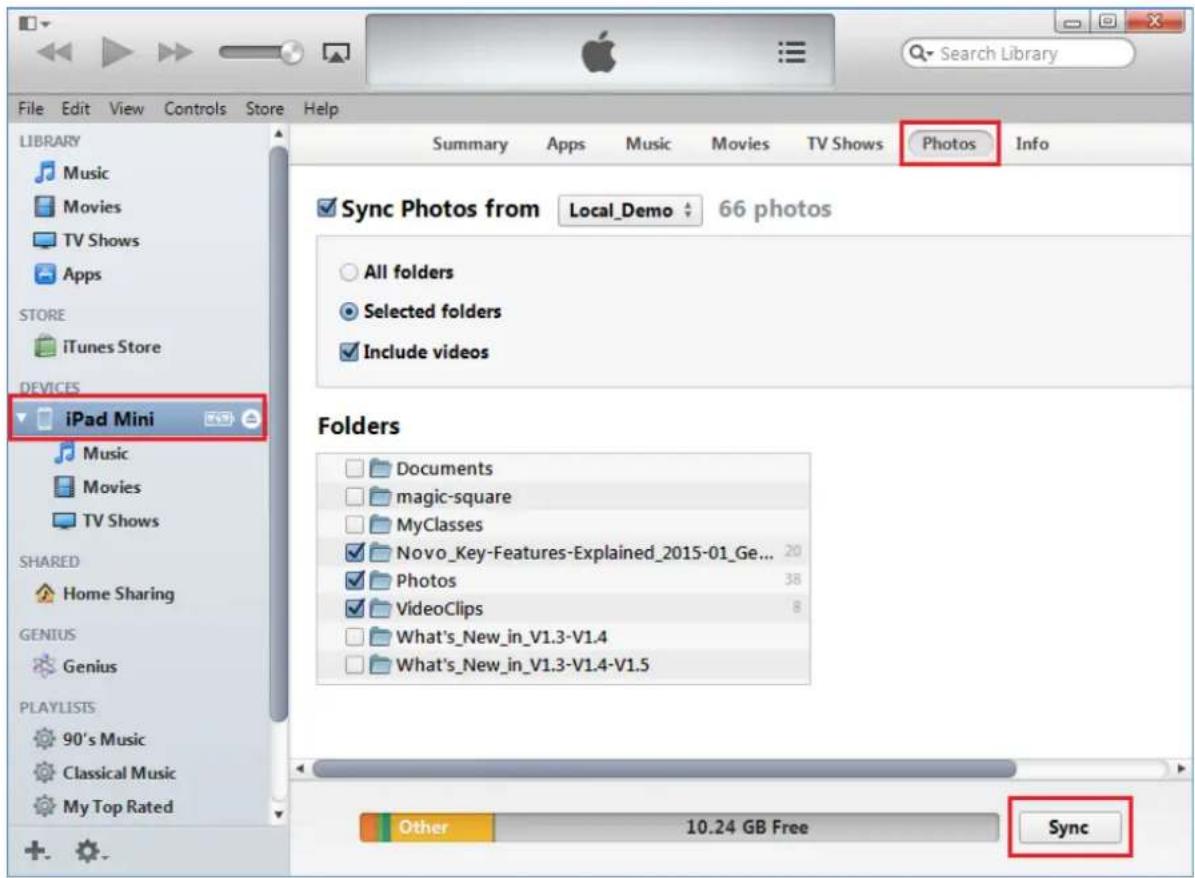
Task: Click the add playlist plus button
Action: click(x=37, y=850)
